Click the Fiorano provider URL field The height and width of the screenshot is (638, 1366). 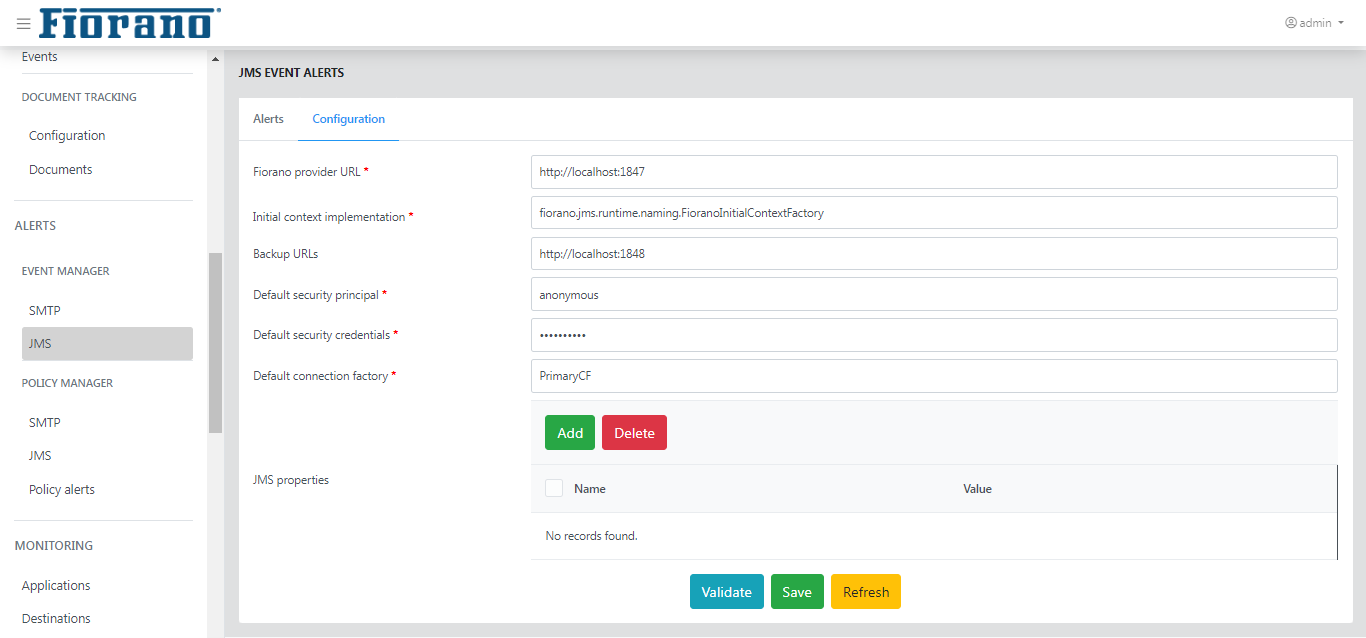tap(934, 172)
